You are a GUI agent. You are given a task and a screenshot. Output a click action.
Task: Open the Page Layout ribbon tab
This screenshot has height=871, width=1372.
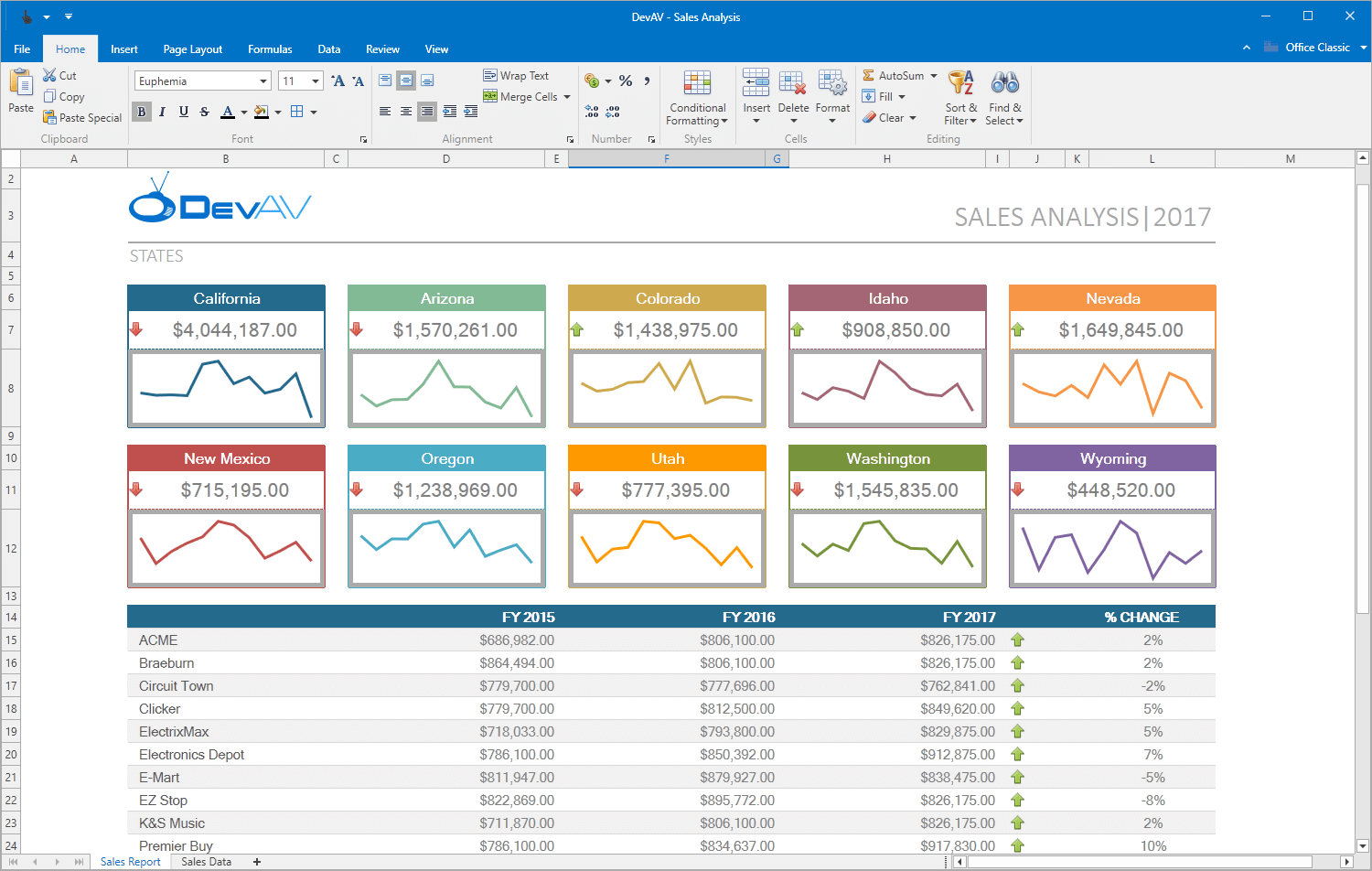192,49
